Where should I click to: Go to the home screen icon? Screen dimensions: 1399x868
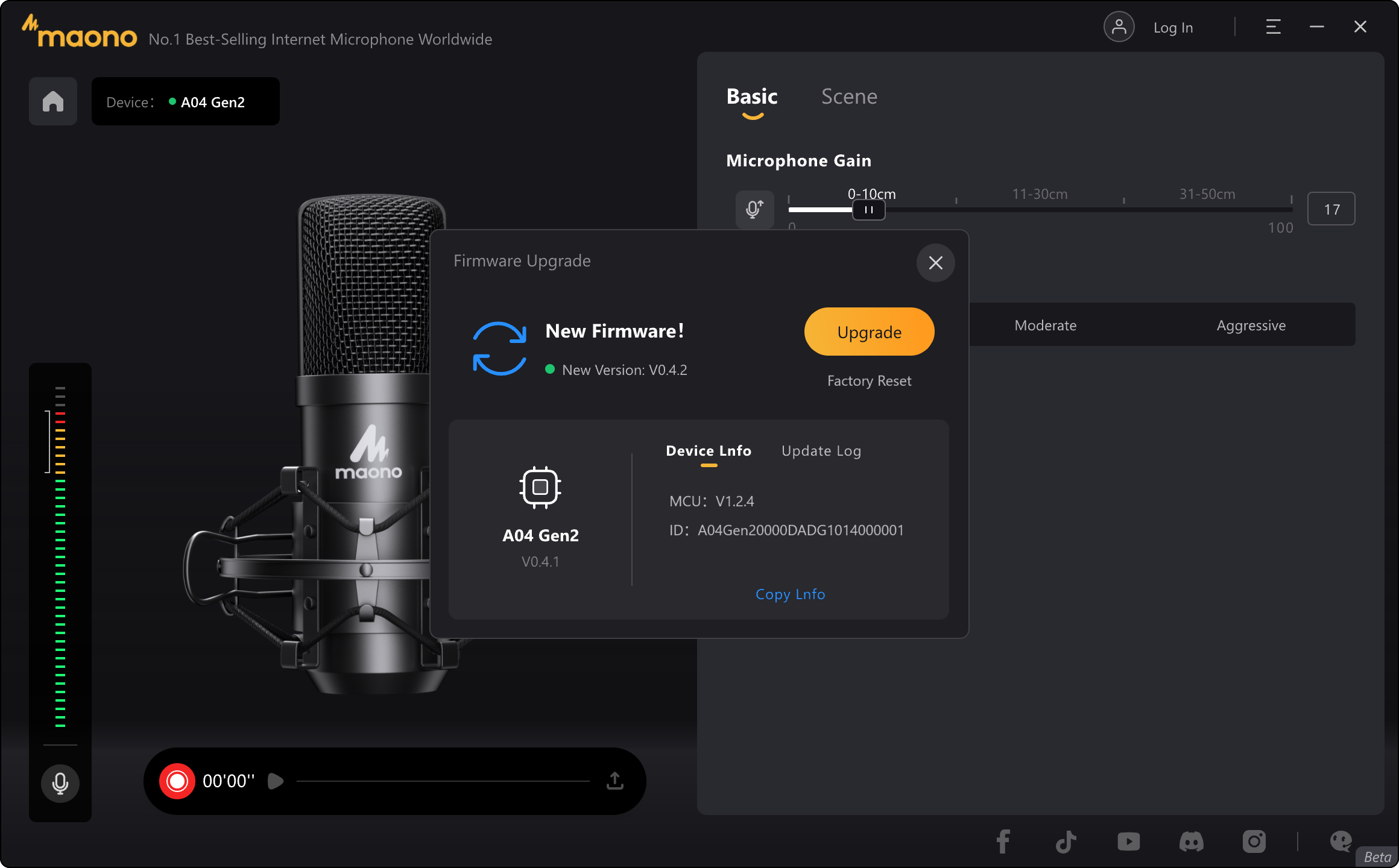[53, 101]
